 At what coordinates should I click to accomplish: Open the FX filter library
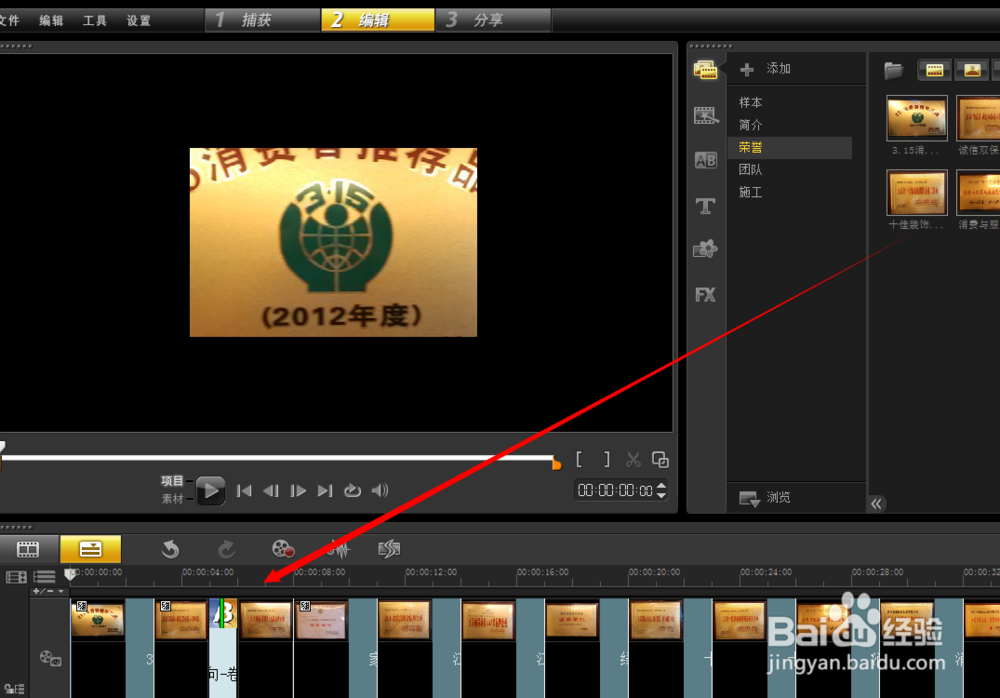coord(705,295)
